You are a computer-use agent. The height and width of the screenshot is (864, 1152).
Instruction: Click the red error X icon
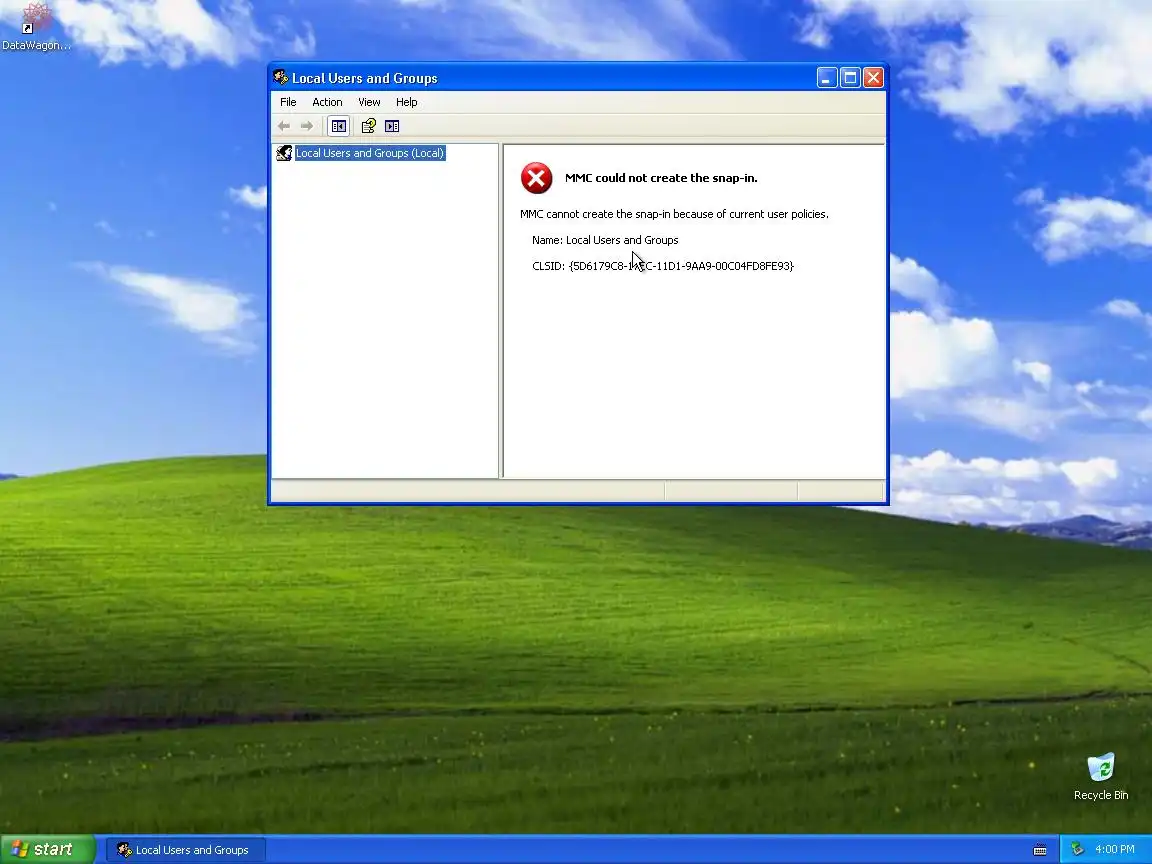click(536, 178)
